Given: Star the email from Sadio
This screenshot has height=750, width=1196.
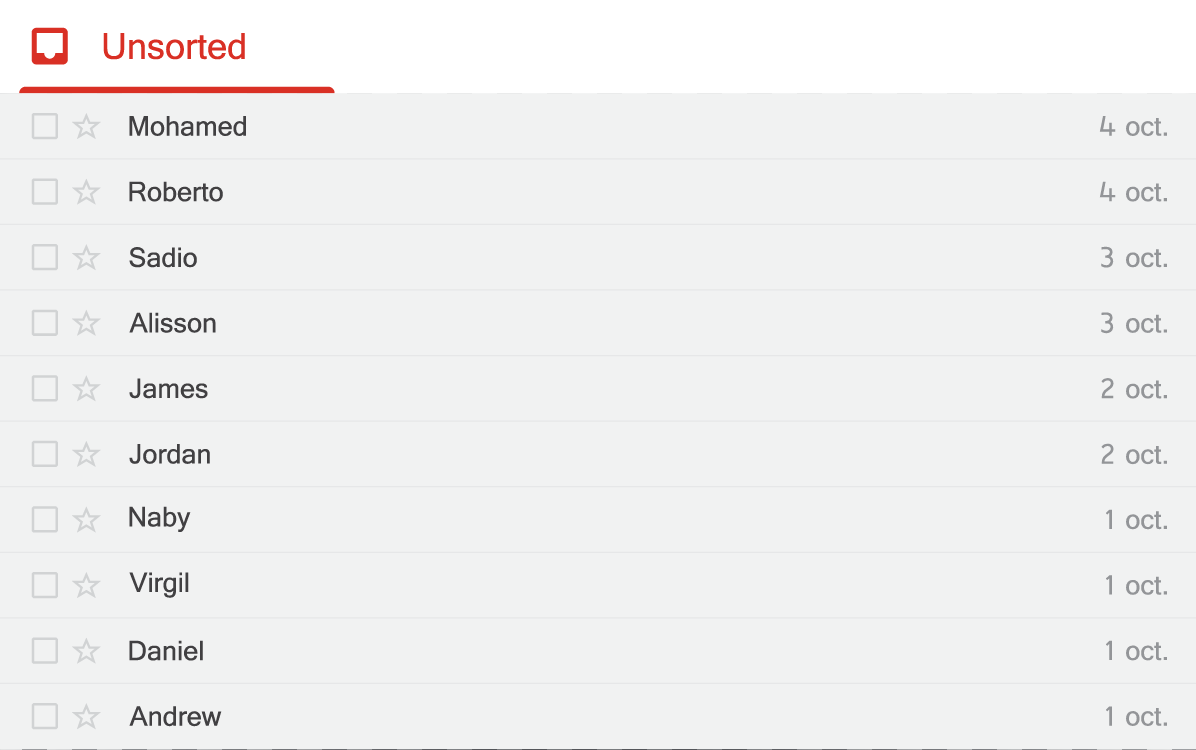Looking at the screenshot, I should coord(86,258).
